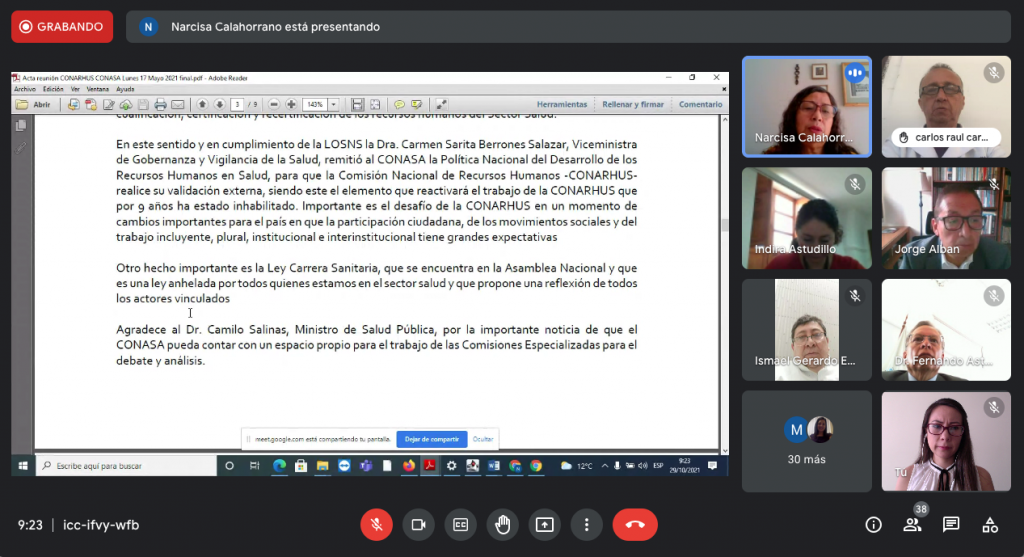Click the page number field showing 3
This screenshot has width=1024, height=557.
[238, 104]
